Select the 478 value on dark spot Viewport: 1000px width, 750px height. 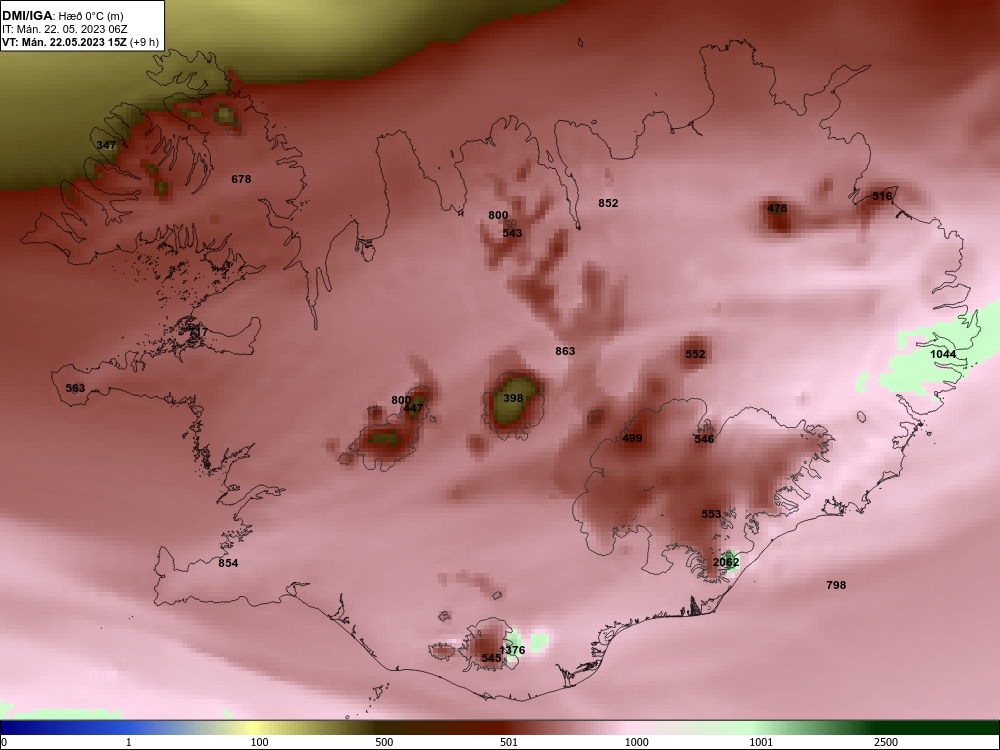(x=777, y=208)
